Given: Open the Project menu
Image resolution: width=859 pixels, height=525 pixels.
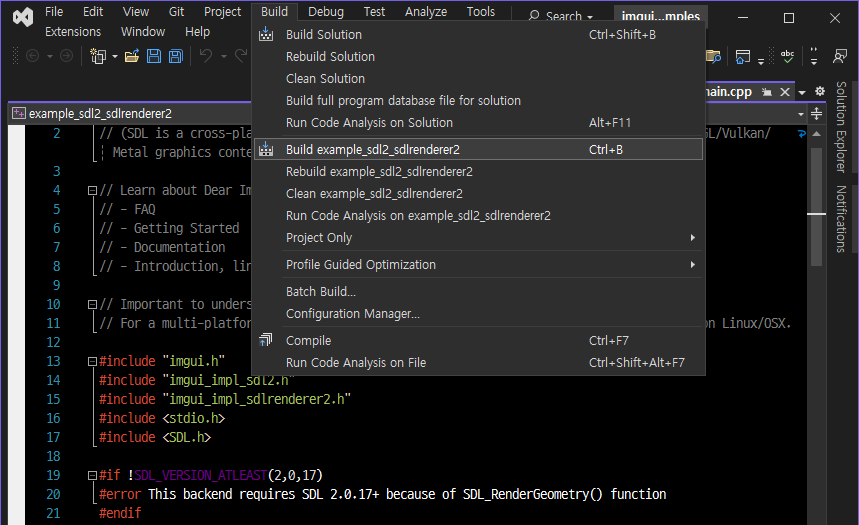Looking at the screenshot, I should coord(222,12).
